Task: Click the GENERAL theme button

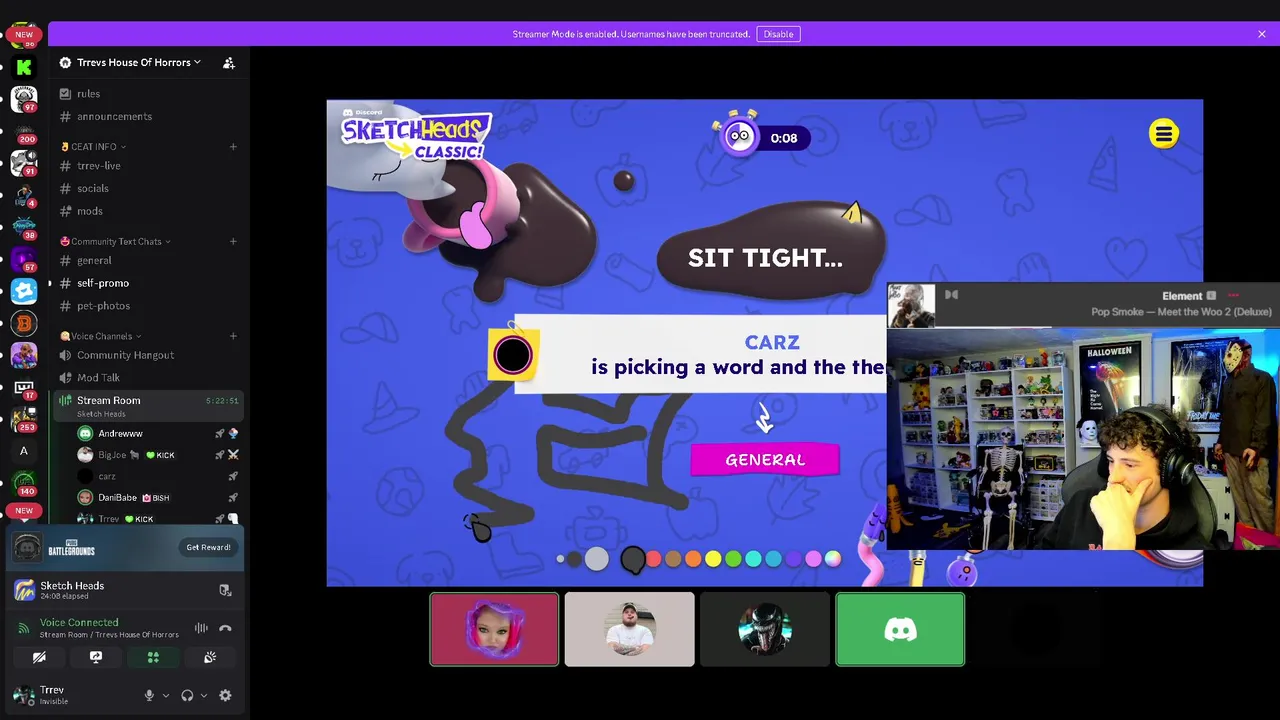Action: [x=765, y=460]
